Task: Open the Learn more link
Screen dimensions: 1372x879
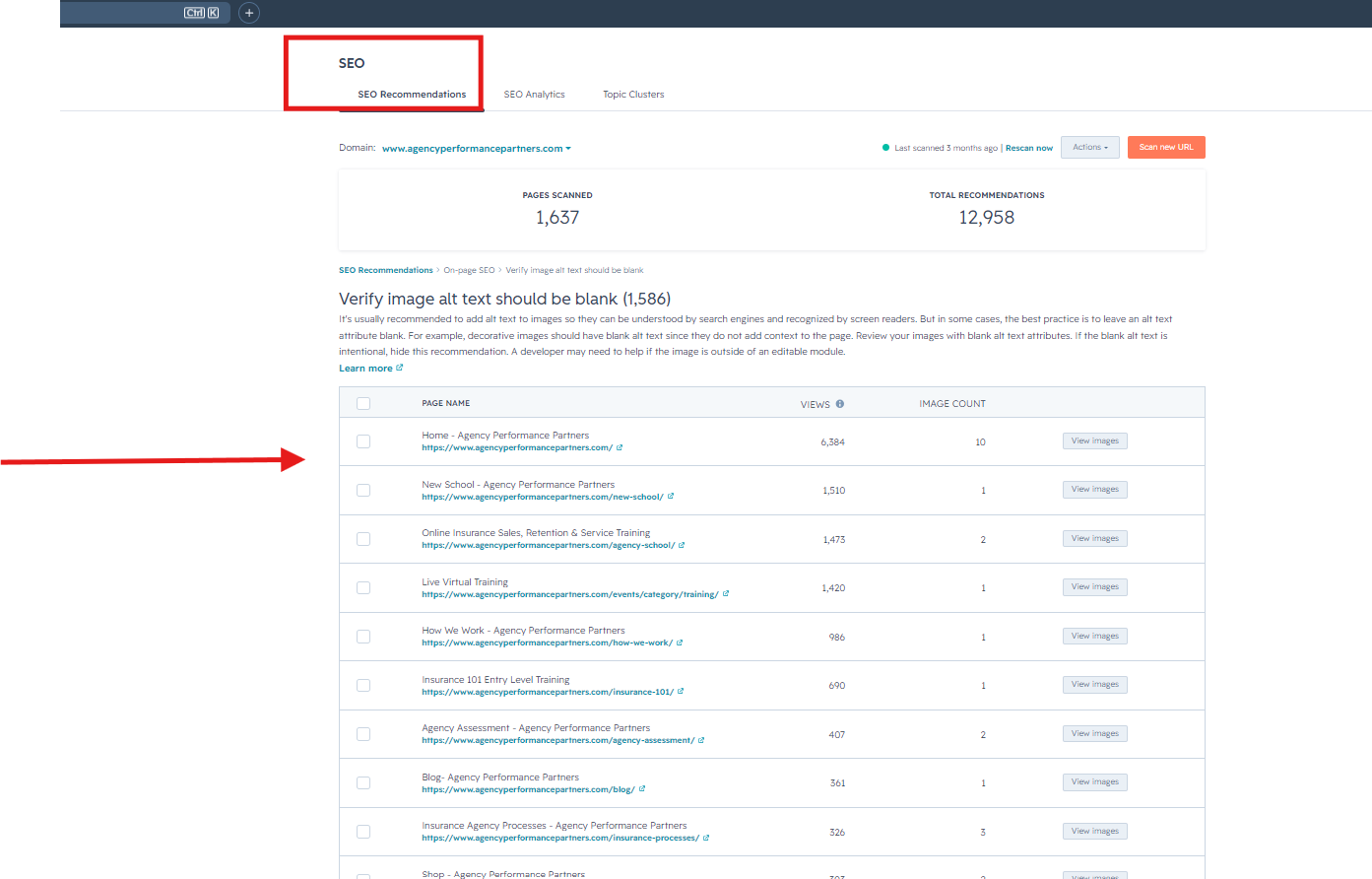Action: [371, 369]
